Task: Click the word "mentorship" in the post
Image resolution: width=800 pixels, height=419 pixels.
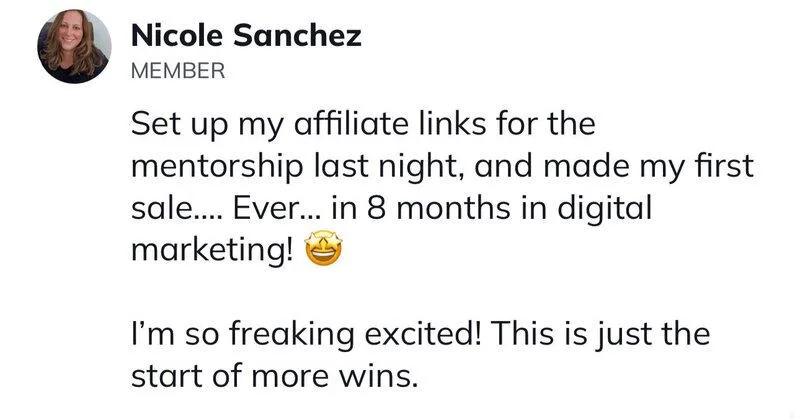Action: tap(217, 168)
